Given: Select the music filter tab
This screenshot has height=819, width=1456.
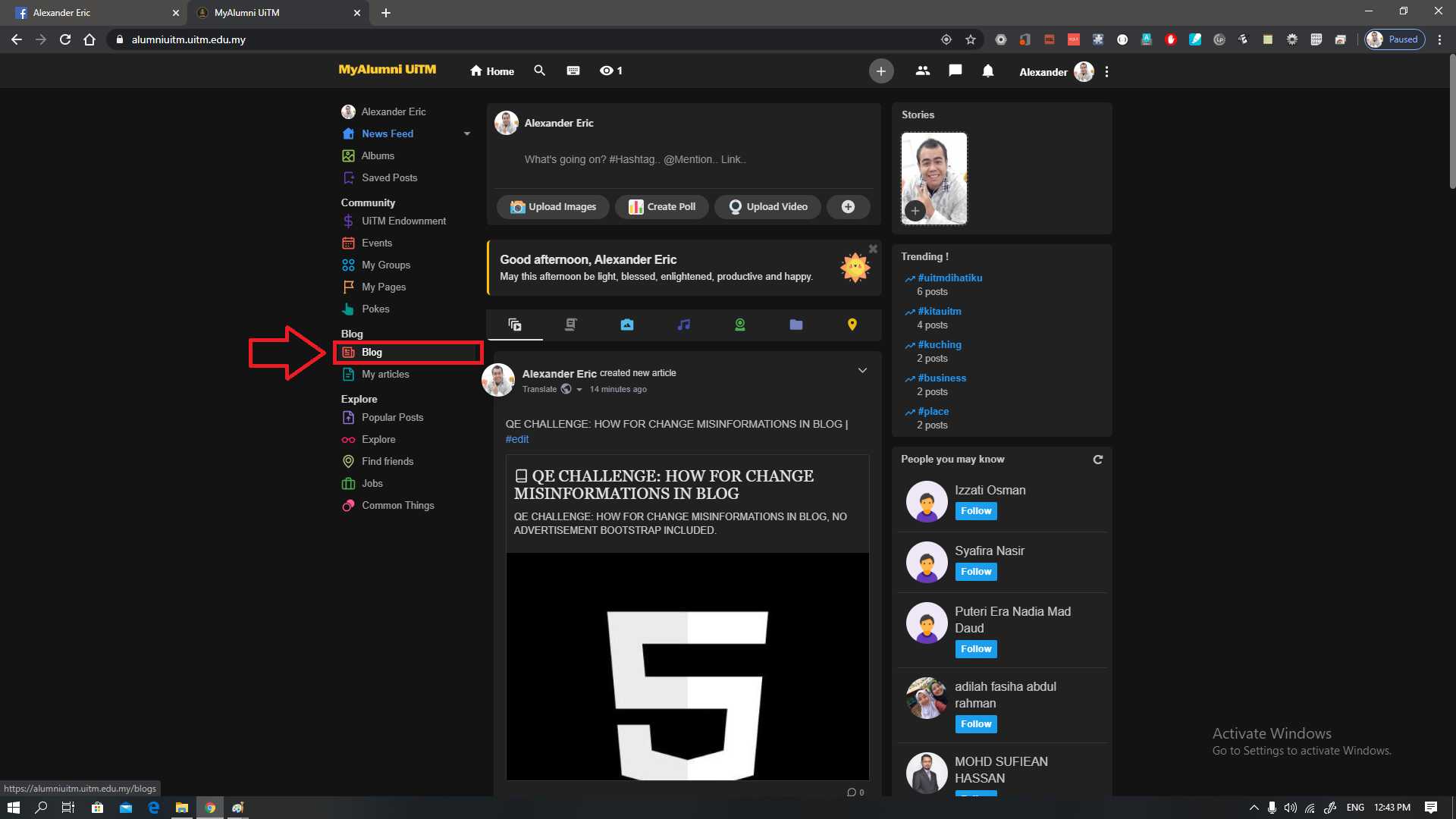Looking at the screenshot, I should 683,325.
